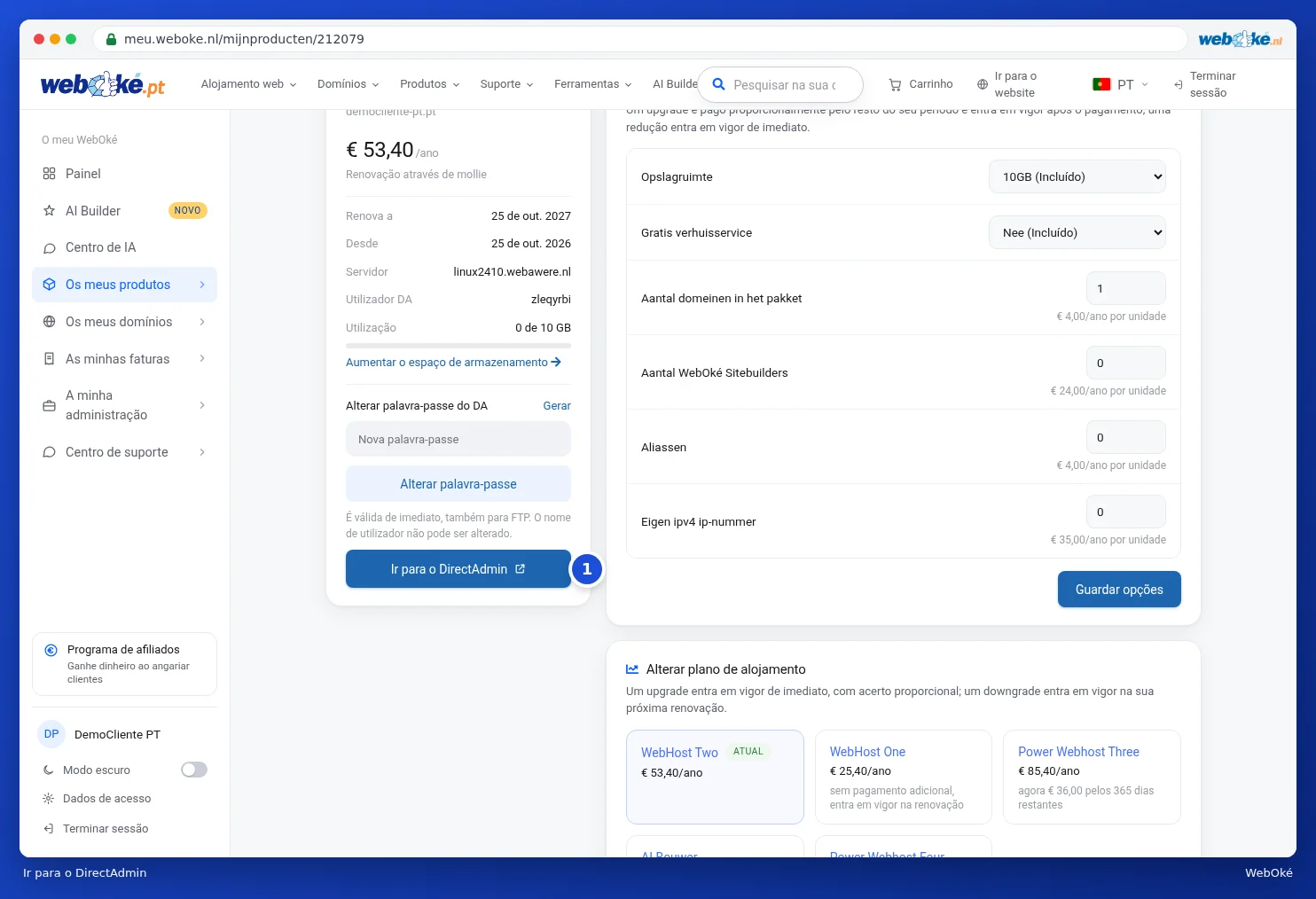The height and width of the screenshot is (899, 1316).
Task: Click the AI Builder star icon
Action: [49, 211]
